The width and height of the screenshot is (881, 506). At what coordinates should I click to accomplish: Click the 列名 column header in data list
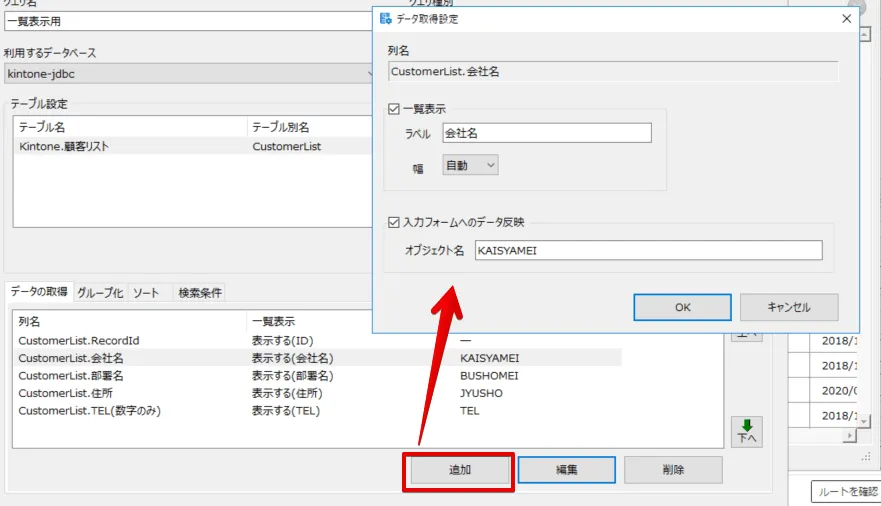pyautogui.click(x=130, y=321)
